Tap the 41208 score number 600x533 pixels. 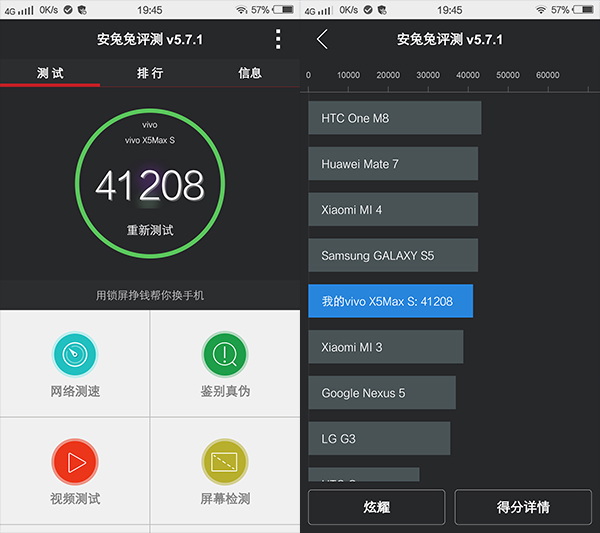(150, 186)
